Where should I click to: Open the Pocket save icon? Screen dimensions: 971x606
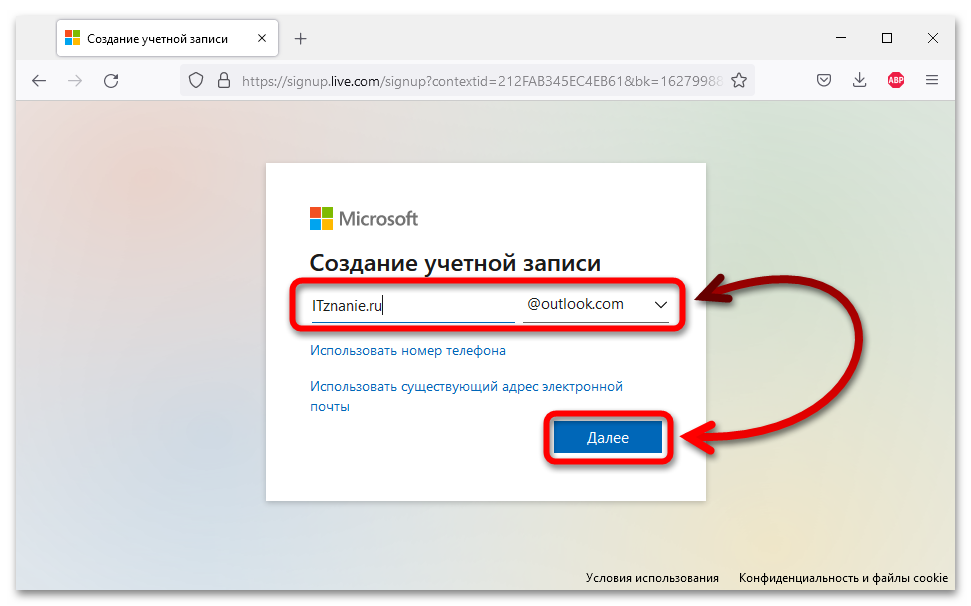coord(824,80)
